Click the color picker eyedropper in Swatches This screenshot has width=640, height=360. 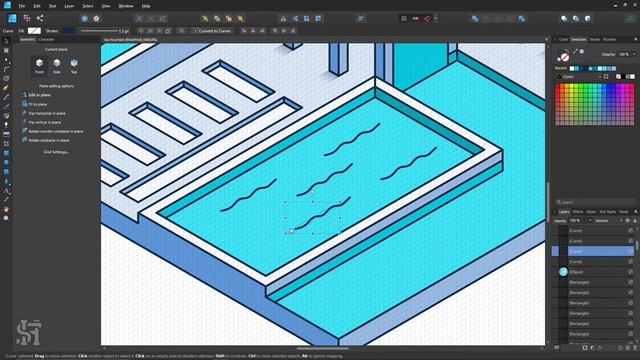(575, 51)
